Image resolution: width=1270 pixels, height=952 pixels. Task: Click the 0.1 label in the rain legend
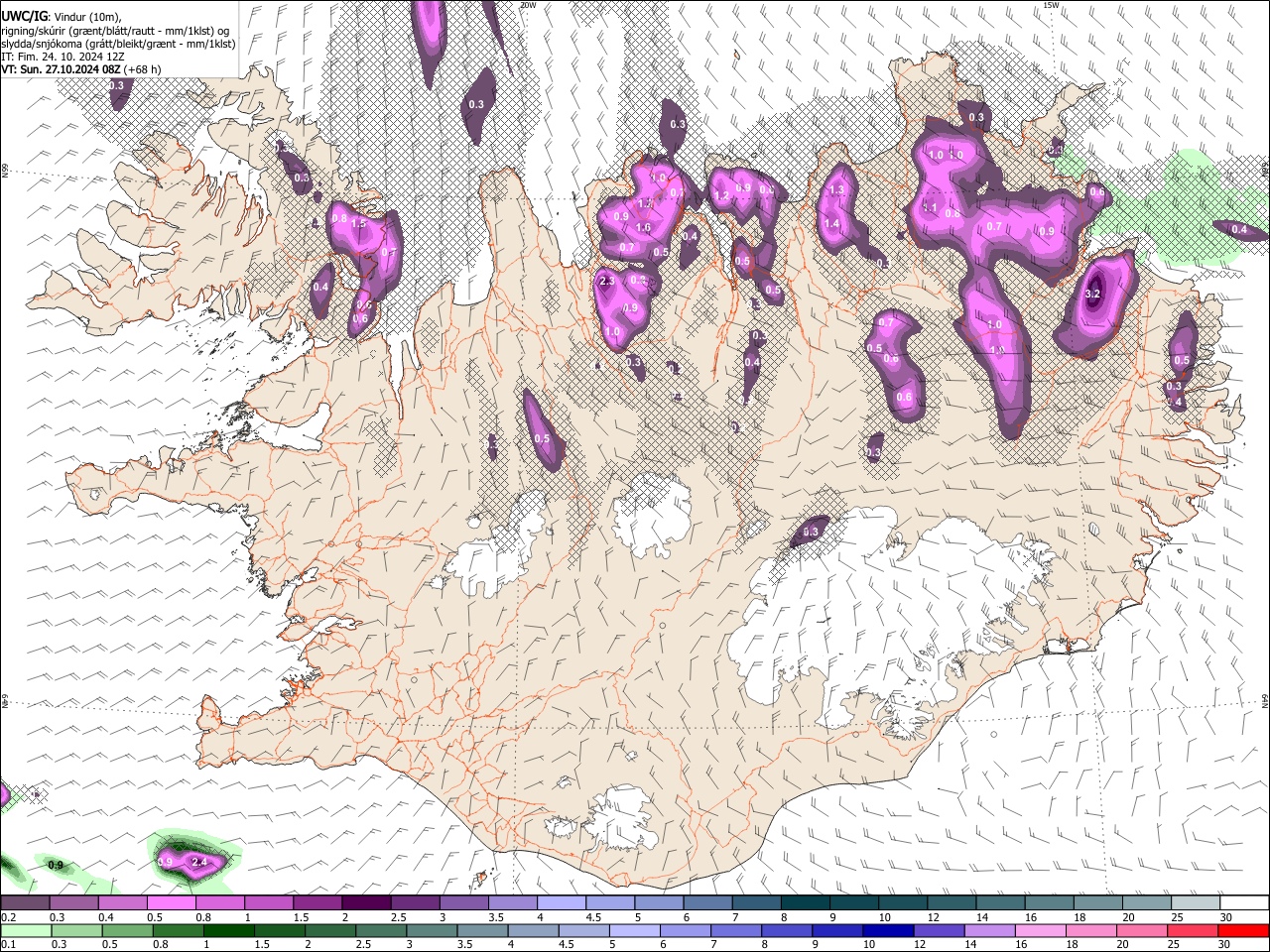tap(8, 945)
